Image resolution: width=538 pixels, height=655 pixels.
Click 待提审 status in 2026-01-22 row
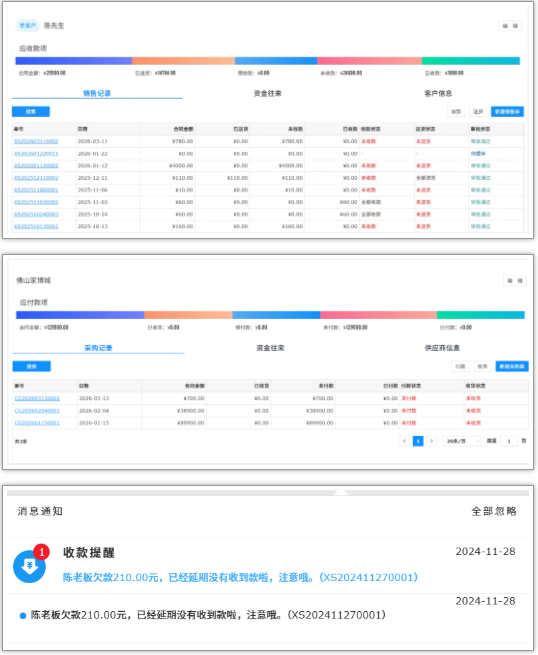tap(478, 154)
